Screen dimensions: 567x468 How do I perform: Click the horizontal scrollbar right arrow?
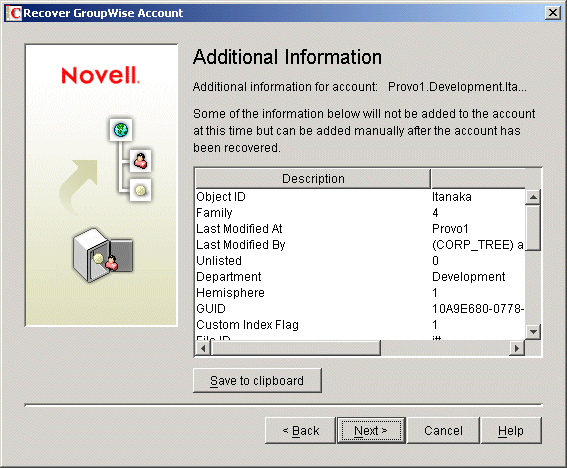pos(517,348)
